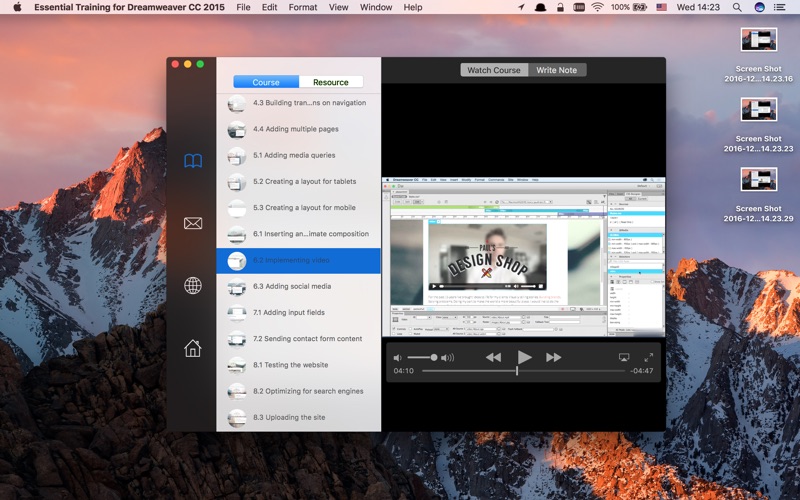The height and width of the screenshot is (500, 800).
Task: Open the File menu
Action: coord(243,7)
